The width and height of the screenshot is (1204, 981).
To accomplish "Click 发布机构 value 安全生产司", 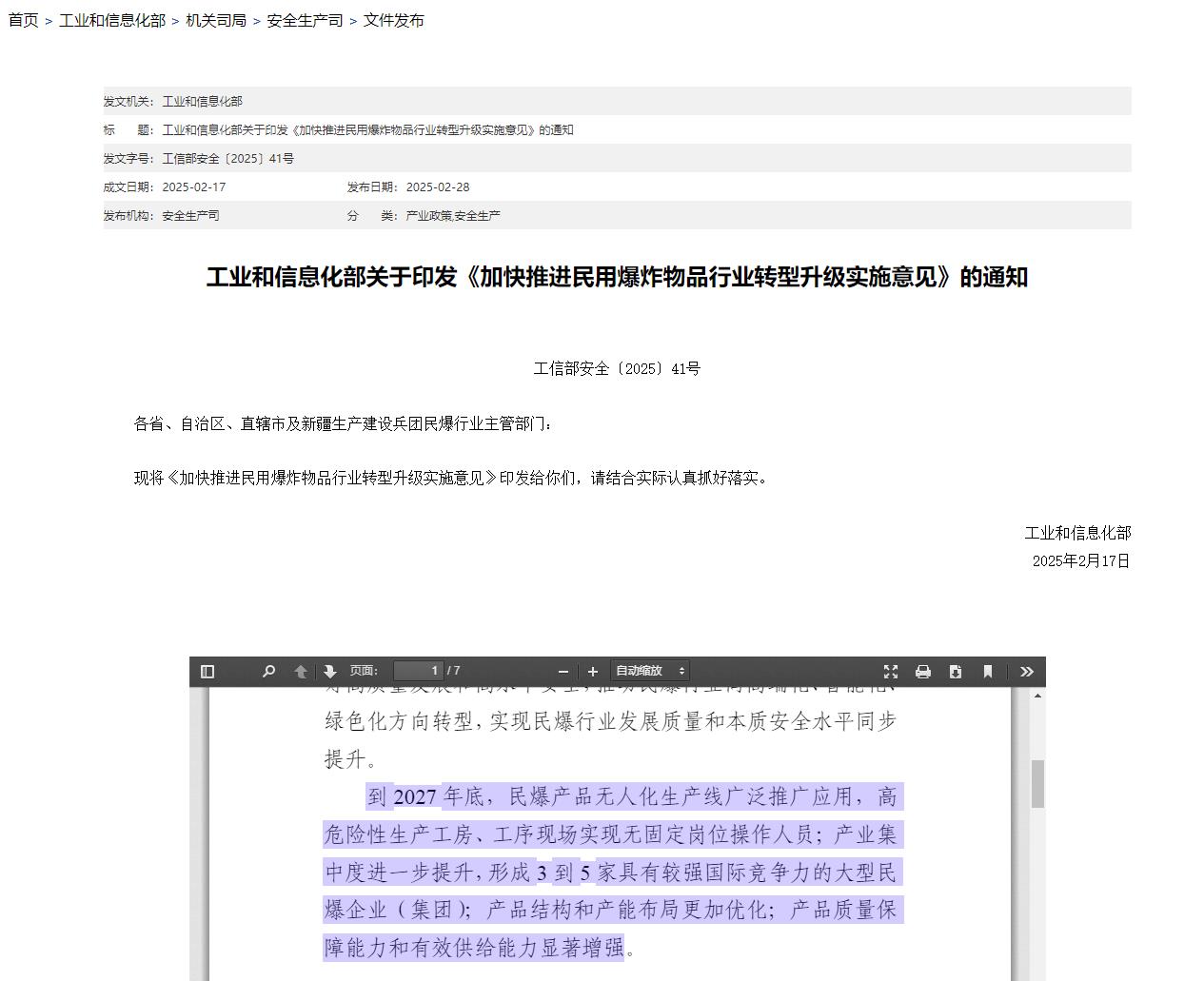I will click(190, 216).
